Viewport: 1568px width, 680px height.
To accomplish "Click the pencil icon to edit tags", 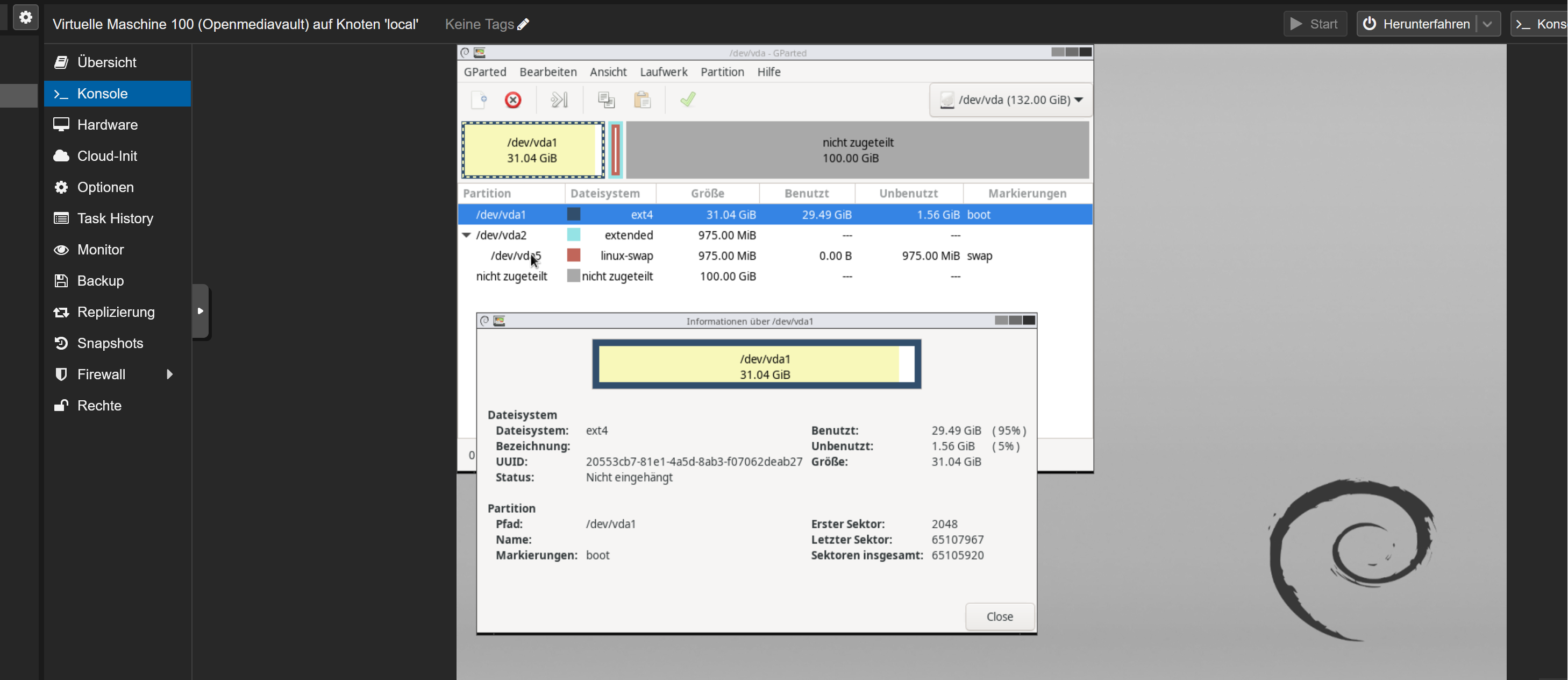I will 524,24.
